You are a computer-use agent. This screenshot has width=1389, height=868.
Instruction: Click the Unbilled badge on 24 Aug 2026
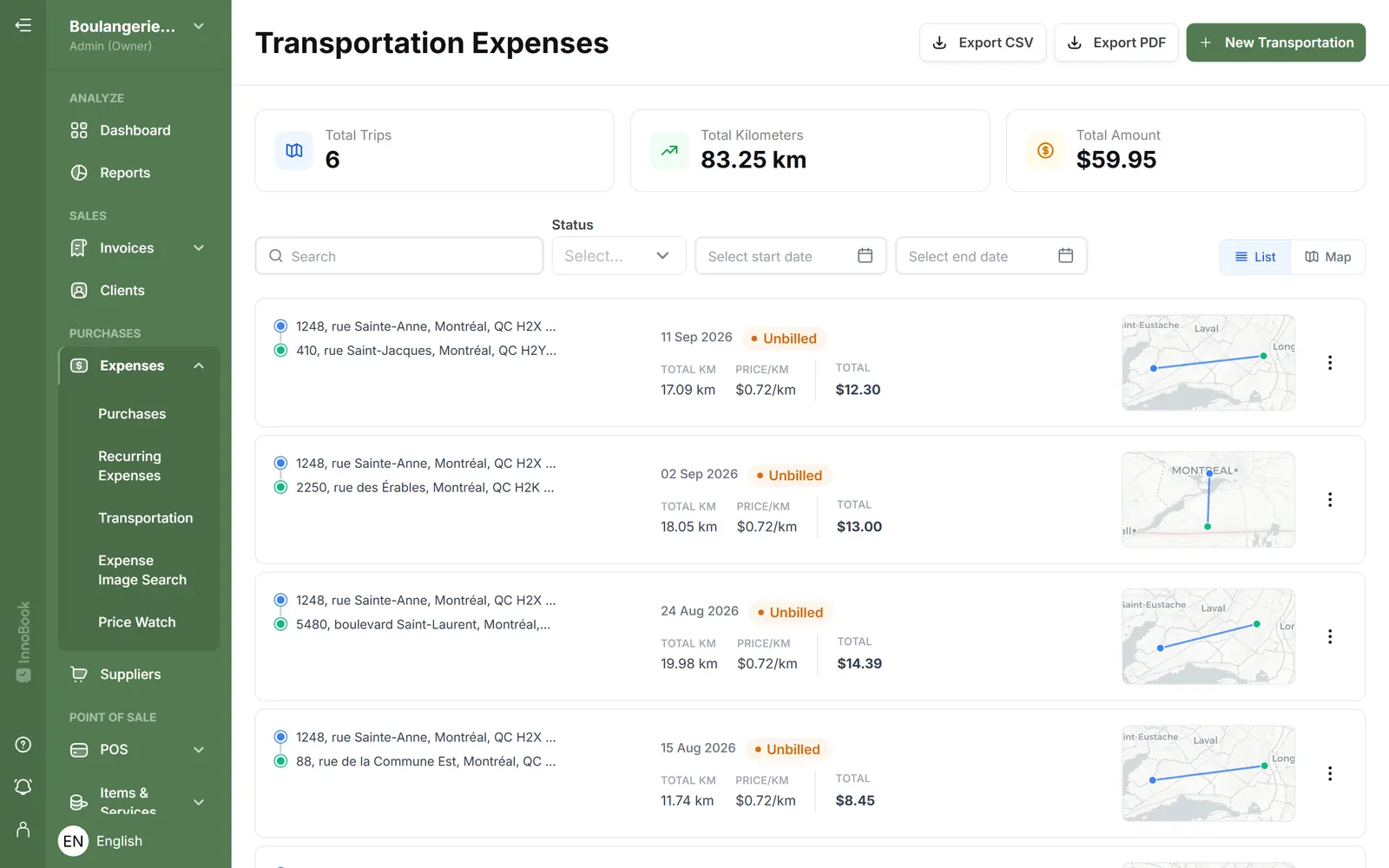790,612
